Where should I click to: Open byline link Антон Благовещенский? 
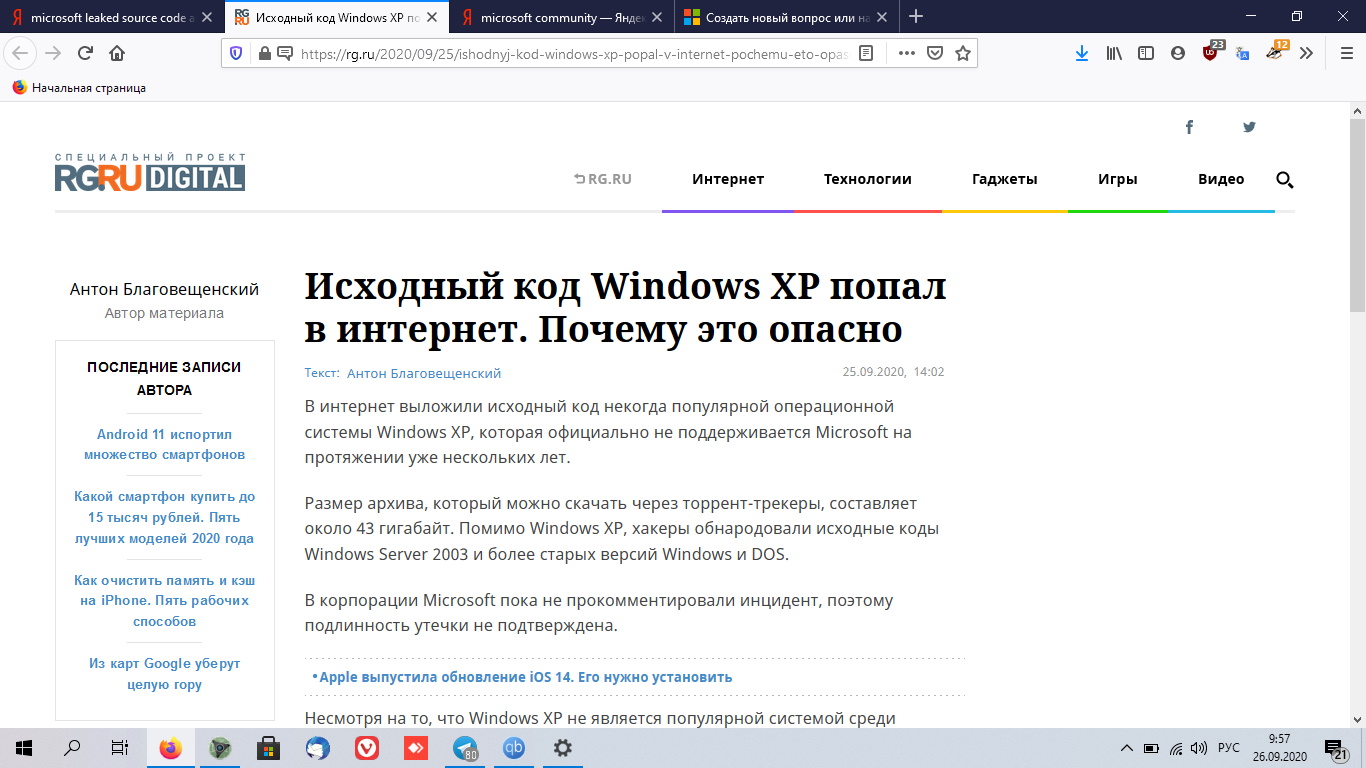(x=424, y=373)
